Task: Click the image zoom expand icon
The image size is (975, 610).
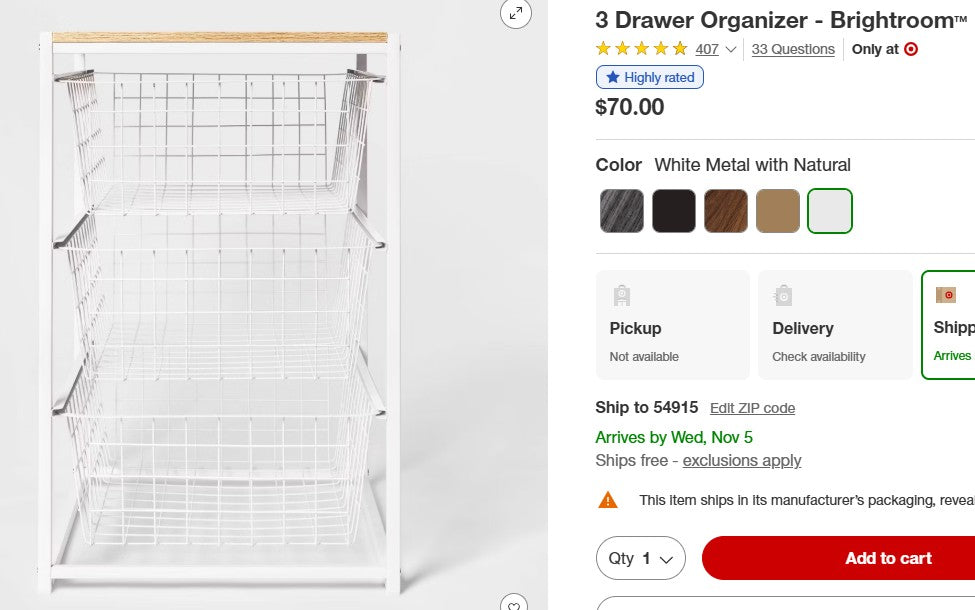Action: coord(516,14)
